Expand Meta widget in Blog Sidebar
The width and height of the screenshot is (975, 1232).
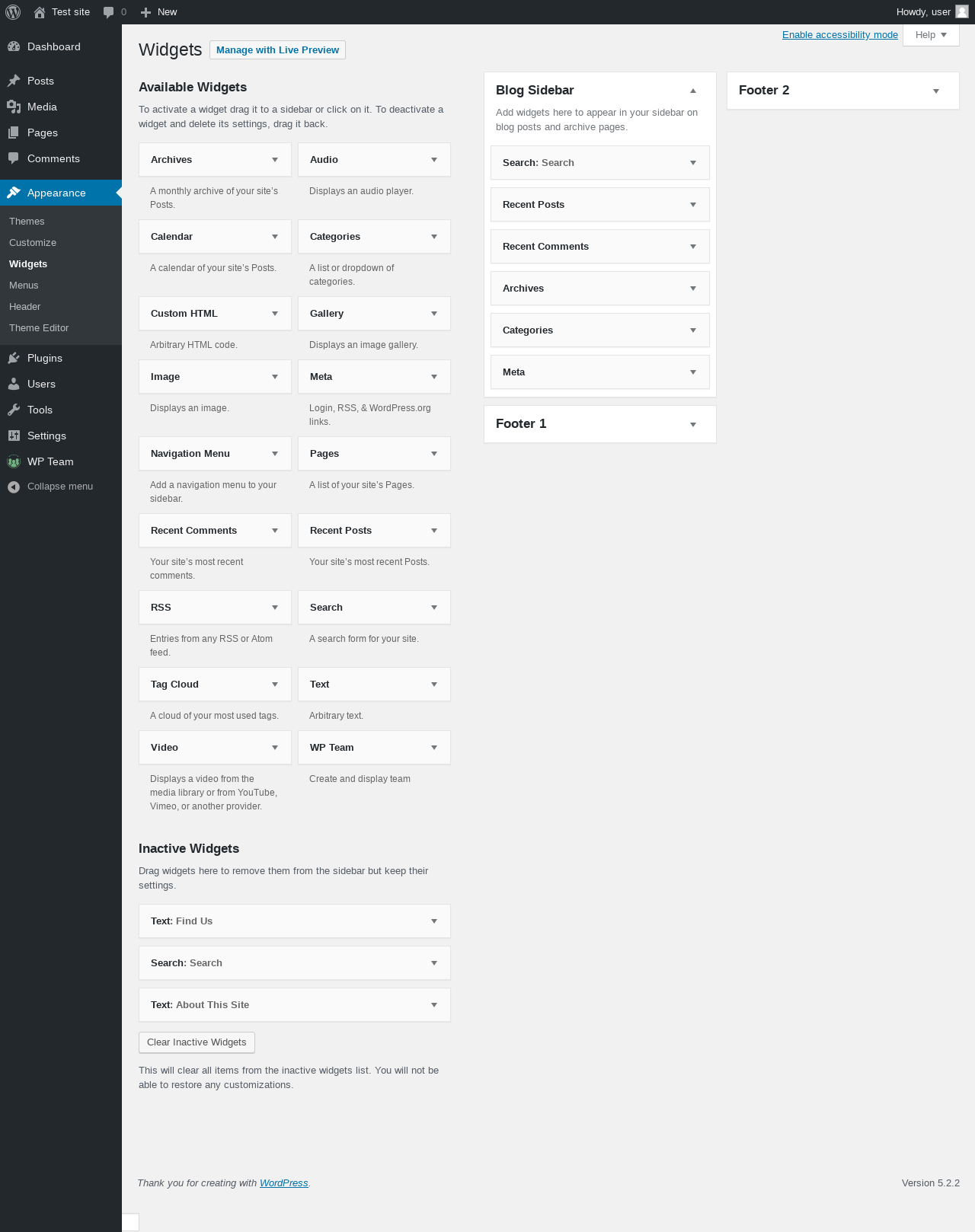(x=693, y=372)
